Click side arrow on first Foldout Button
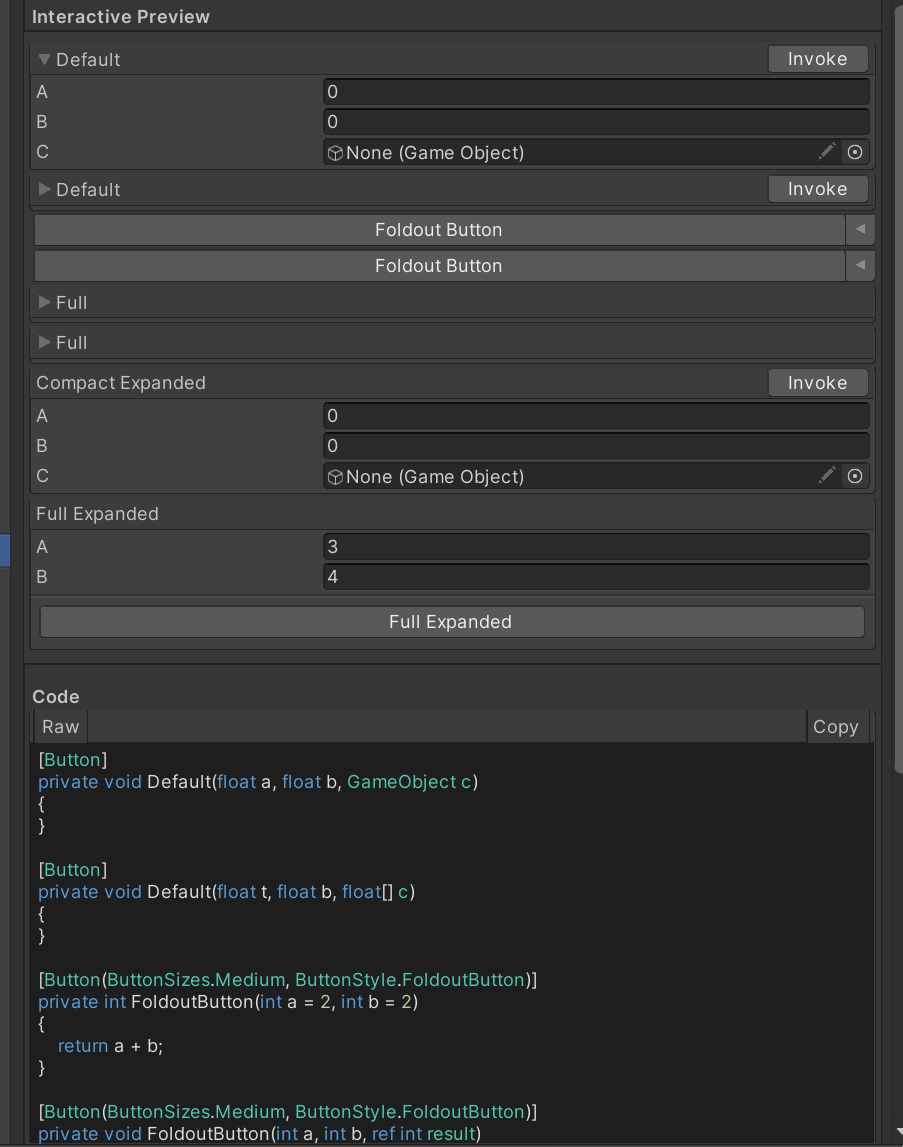 858,229
